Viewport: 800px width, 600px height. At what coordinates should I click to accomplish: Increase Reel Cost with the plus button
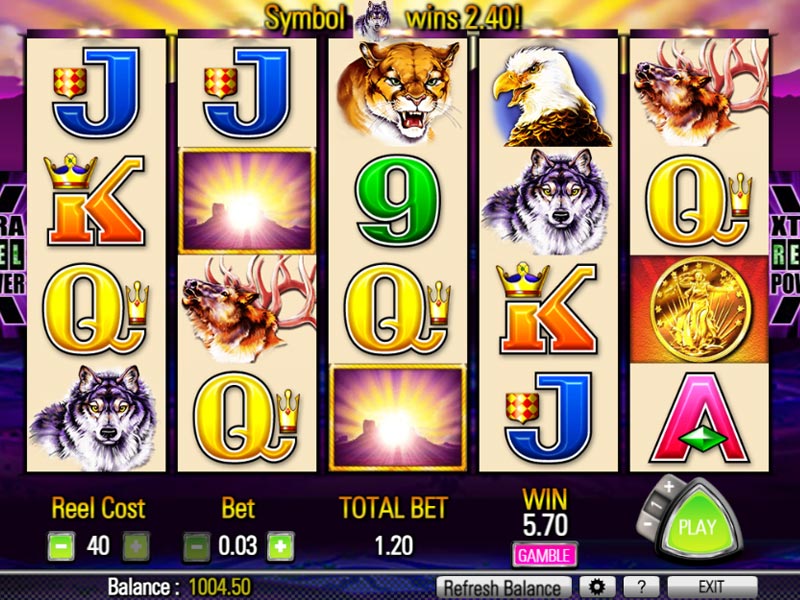pos(136,546)
